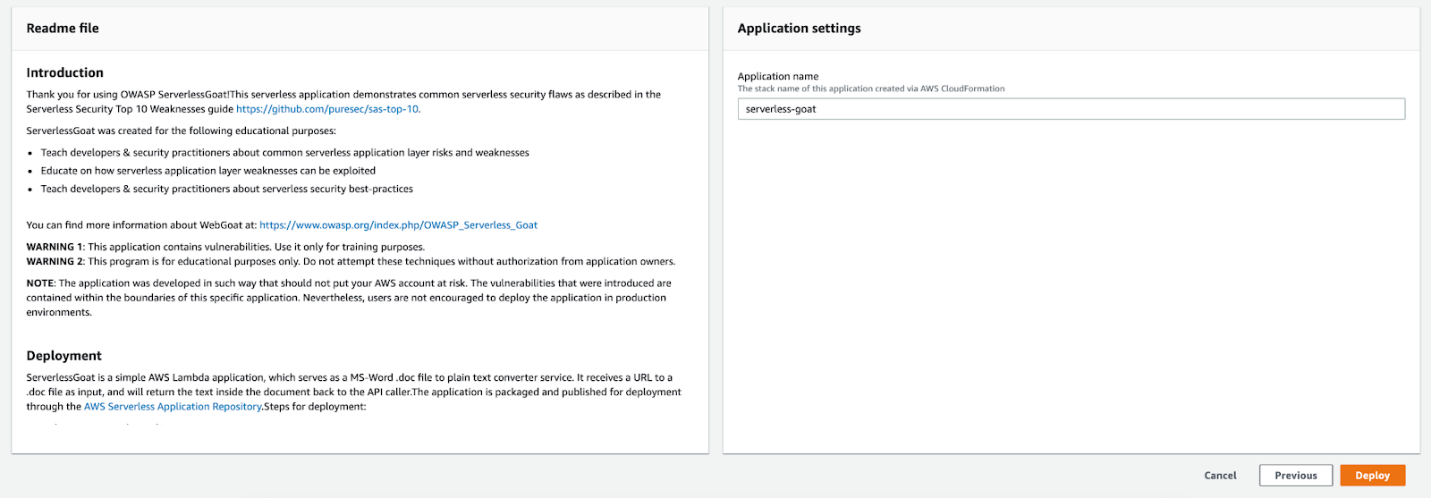Open the OWASP_Serverless_Goat wiki link
The width and height of the screenshot is (1431, 498).
[x=399, y=226]
